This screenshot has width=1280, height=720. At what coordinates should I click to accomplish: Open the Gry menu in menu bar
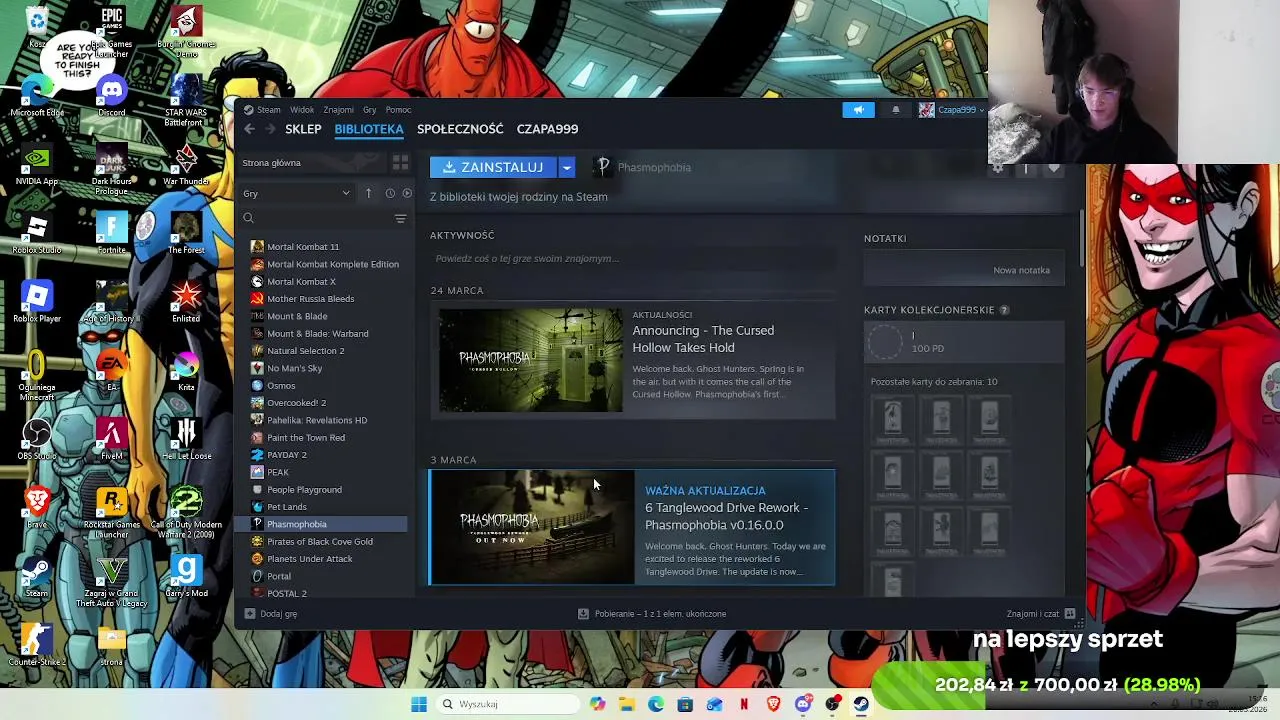pyautogui.click(x=369, y=110)
